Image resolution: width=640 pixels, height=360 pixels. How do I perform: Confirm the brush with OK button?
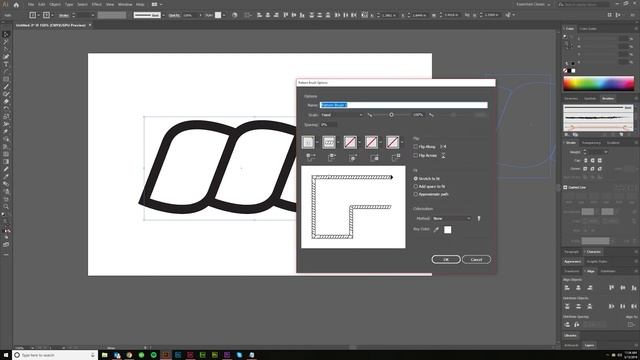pyautogui.click(x=446, y=259)
